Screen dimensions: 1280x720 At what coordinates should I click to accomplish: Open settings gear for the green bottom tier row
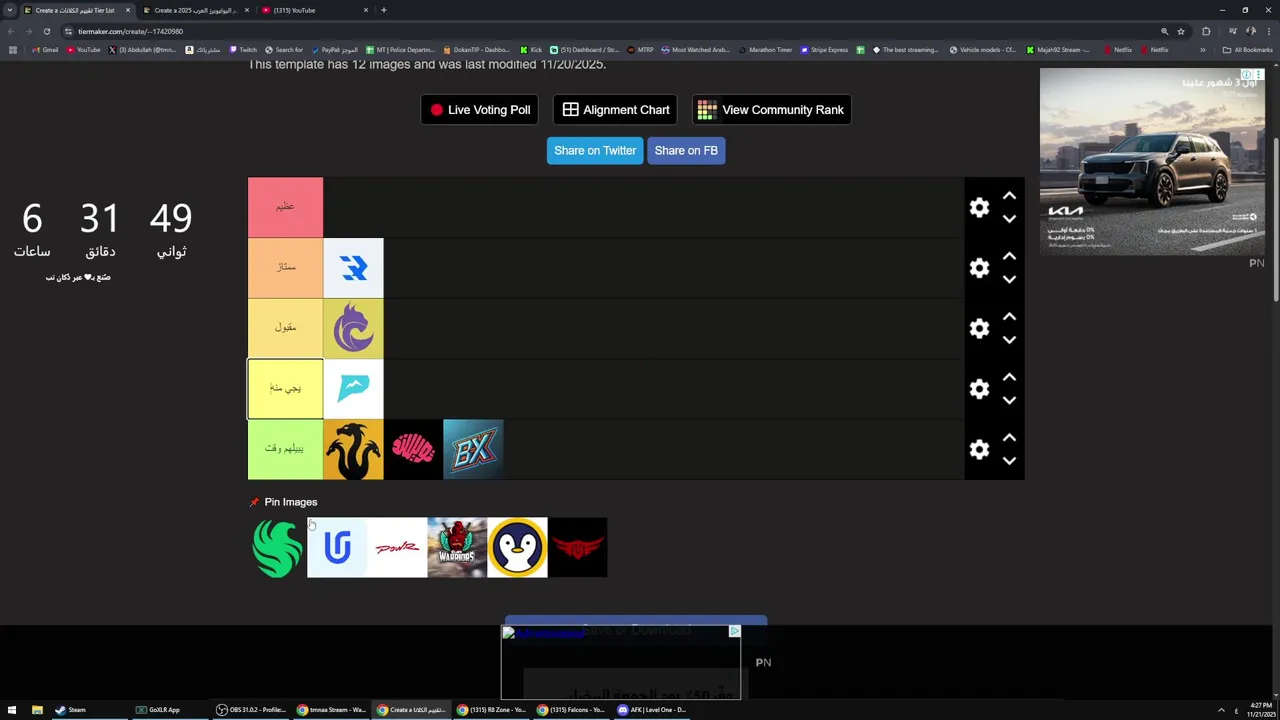[979, 449]
